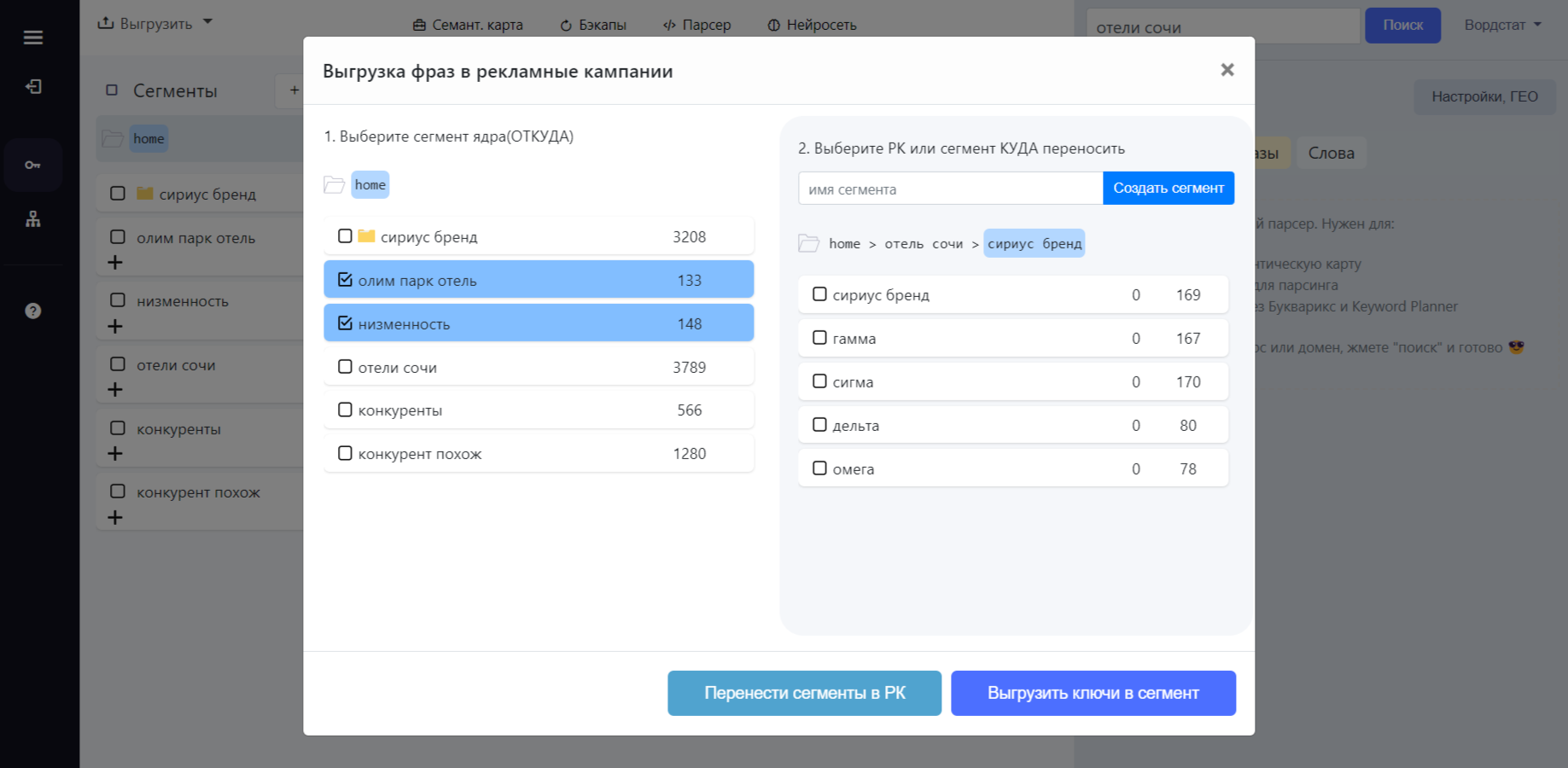1568x768 pixels.
Task: Check конкурент похож source segment
Action: 345,453
